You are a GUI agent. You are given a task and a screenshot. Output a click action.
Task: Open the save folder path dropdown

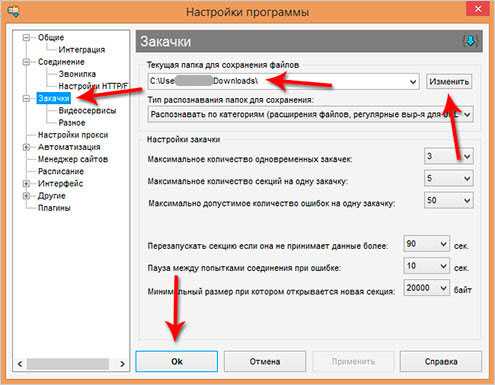pyautogui.click(x=413, y=82)
